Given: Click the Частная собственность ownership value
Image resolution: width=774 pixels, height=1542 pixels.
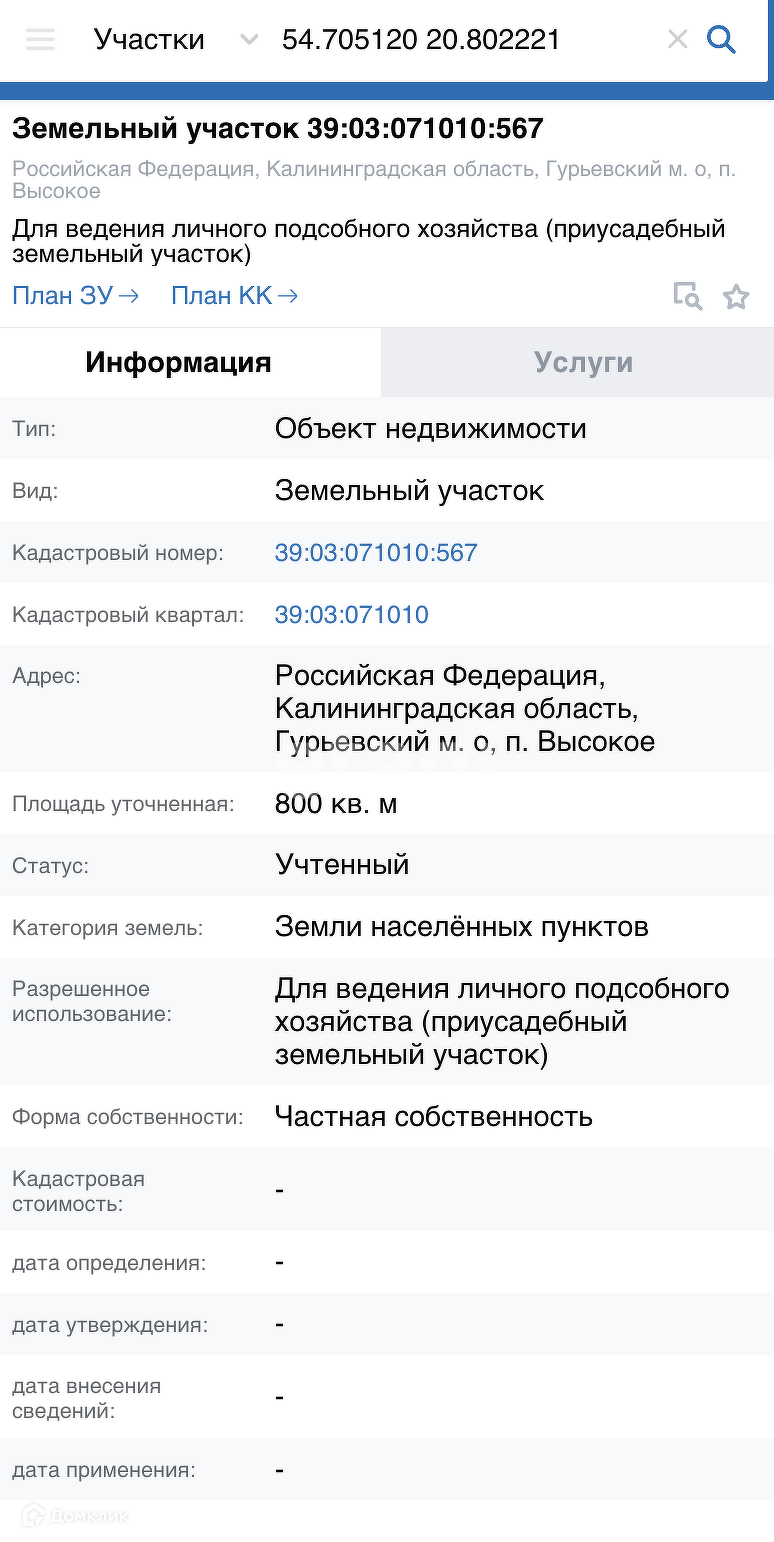Looking at the screenshot, I should click(x=433, y=1117).
